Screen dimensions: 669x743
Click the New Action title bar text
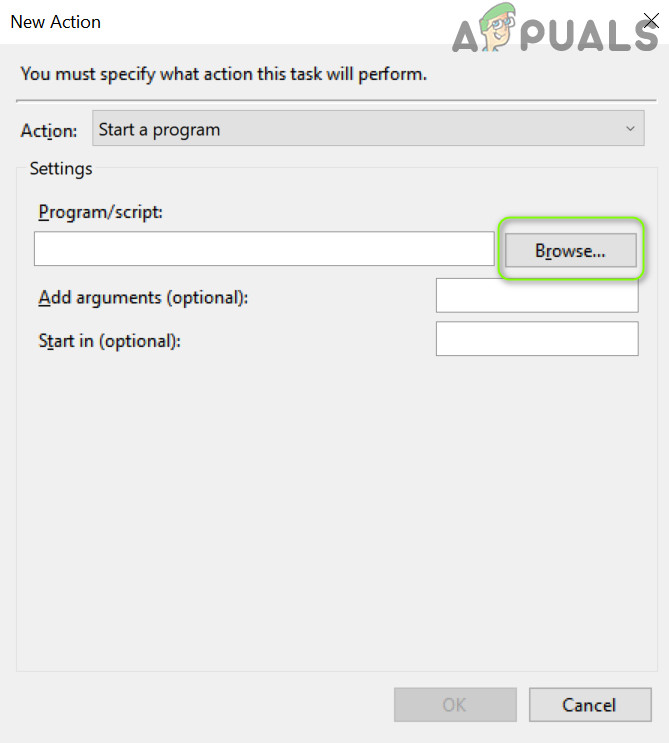56,21
